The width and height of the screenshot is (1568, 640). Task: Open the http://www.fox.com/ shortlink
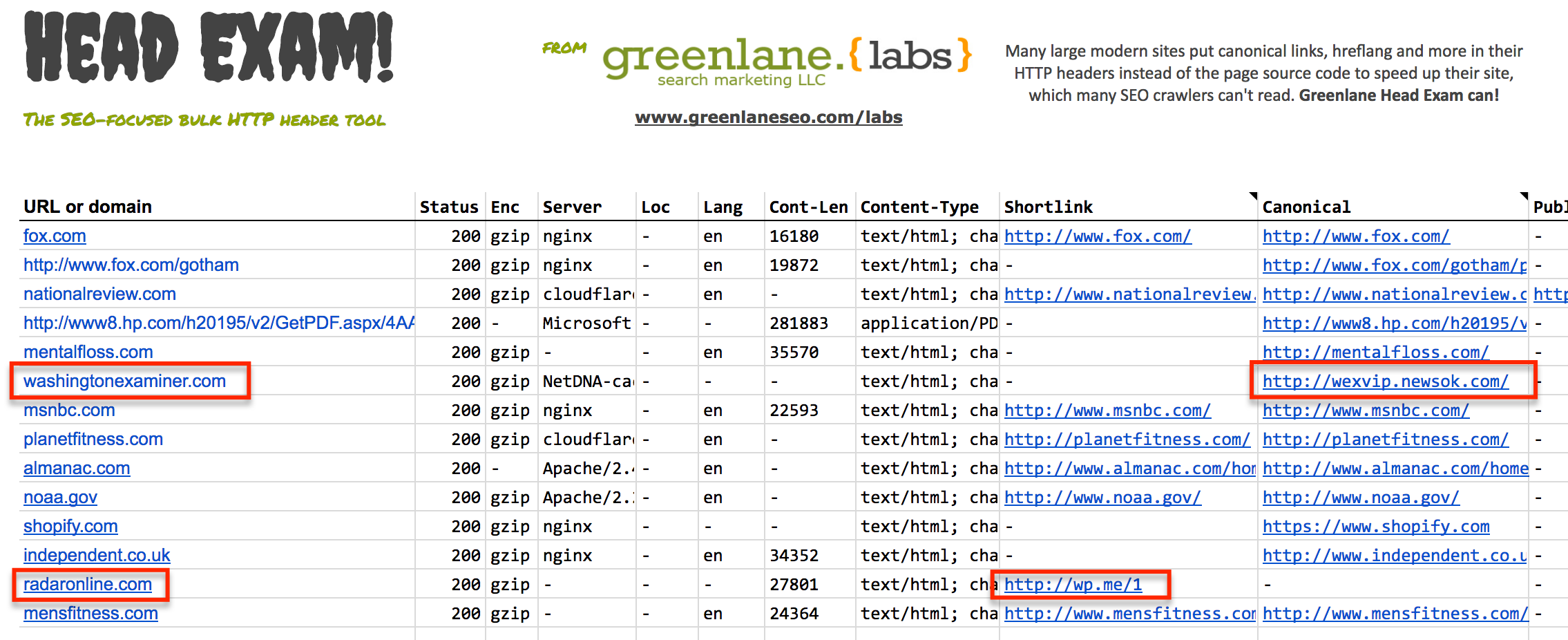click(1098, 236)
